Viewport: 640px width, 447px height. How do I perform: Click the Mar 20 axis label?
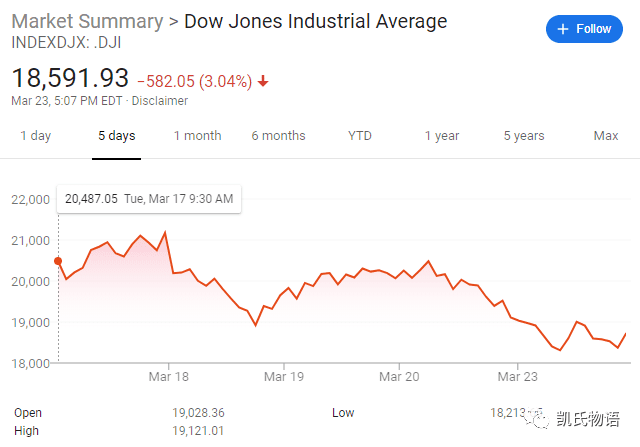coord(399,376)
